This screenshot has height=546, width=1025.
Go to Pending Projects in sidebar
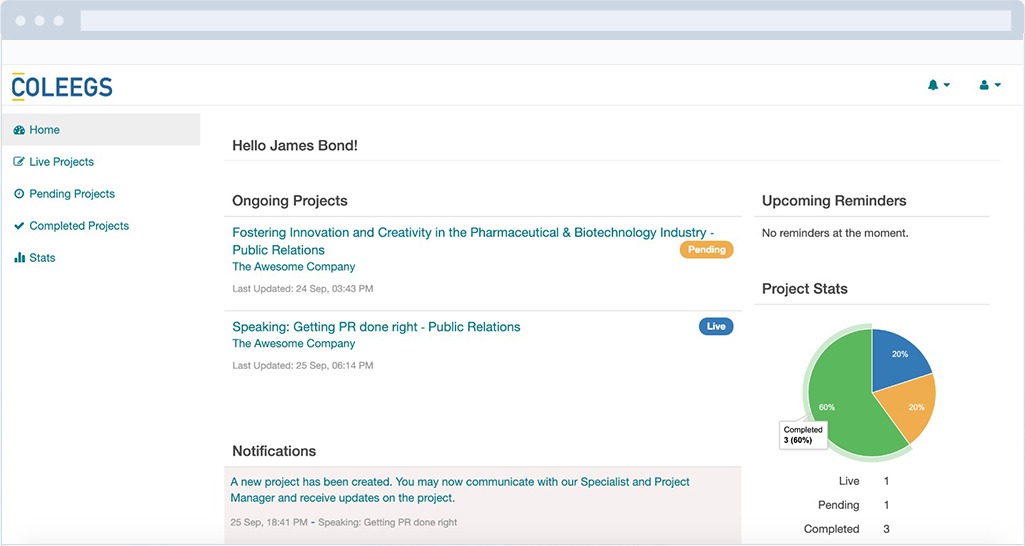72,194
